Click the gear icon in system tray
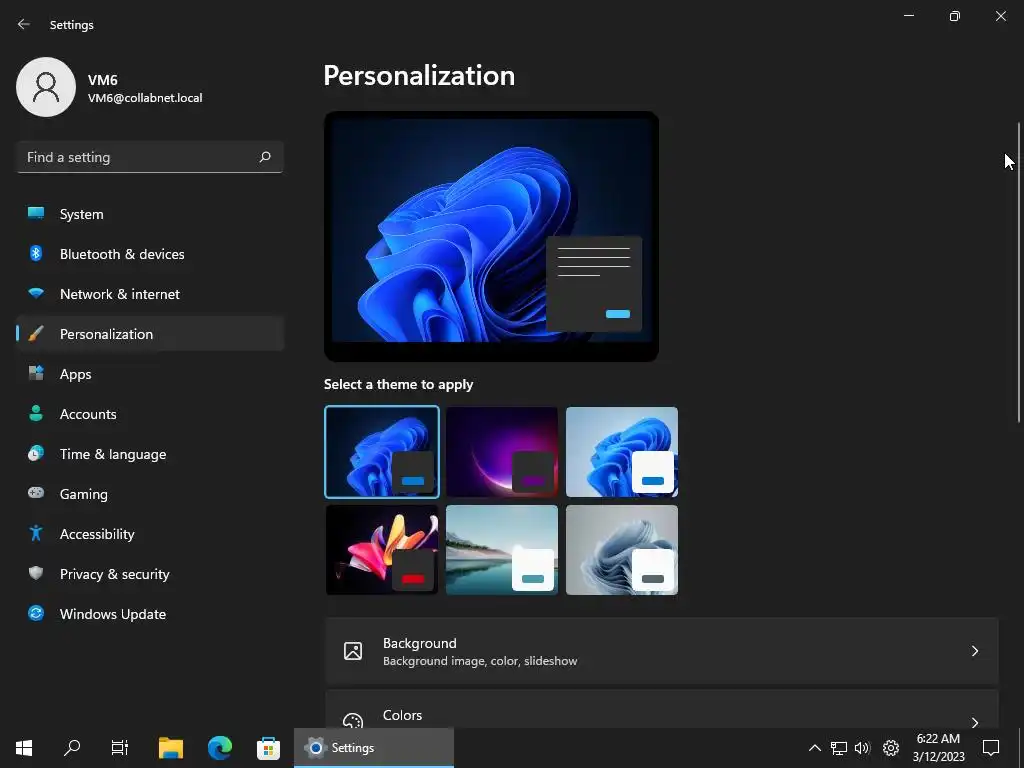1024x768 pixels. 891,748
